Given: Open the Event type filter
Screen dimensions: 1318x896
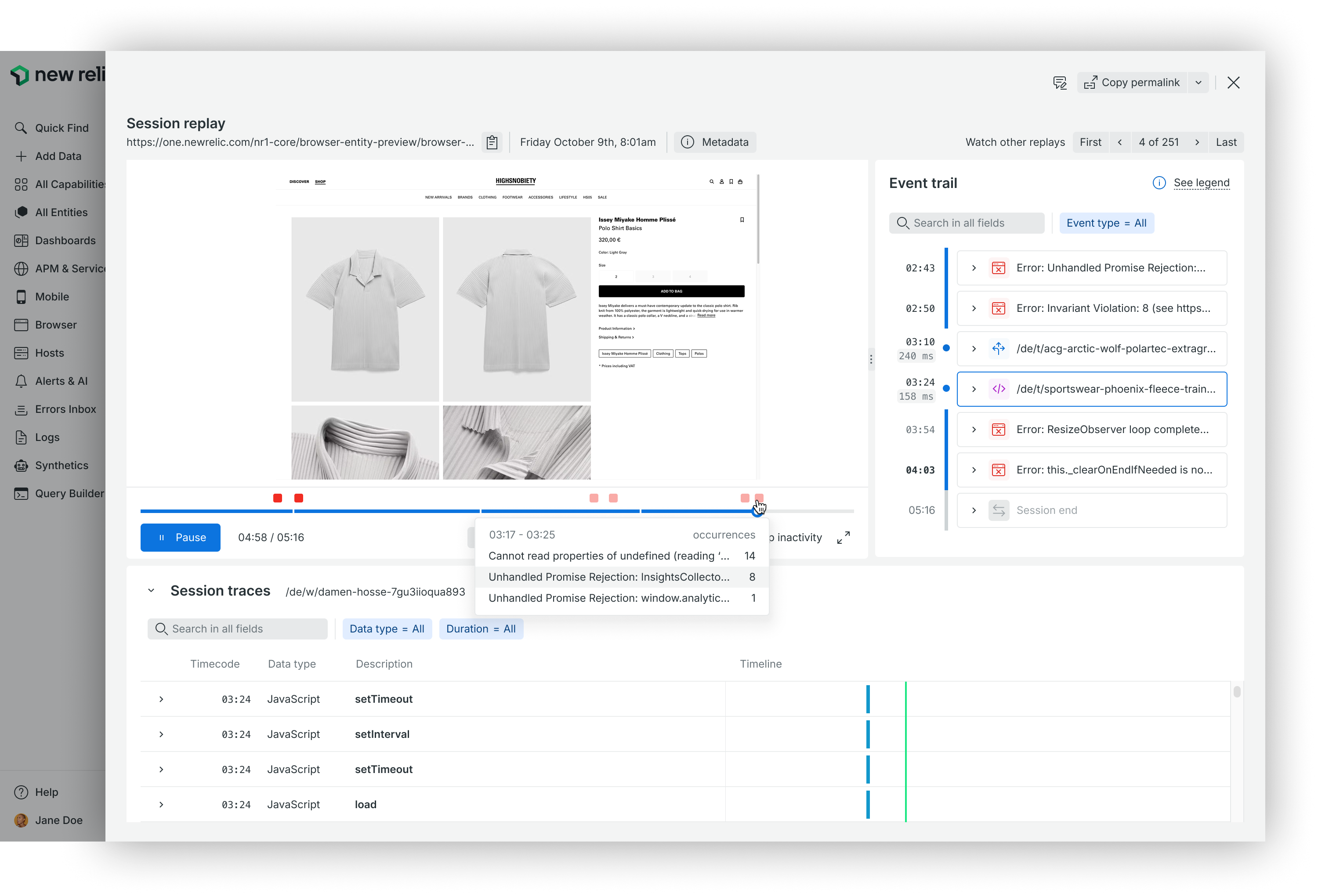Looking at the screenshot, I should click(1106, 223).
